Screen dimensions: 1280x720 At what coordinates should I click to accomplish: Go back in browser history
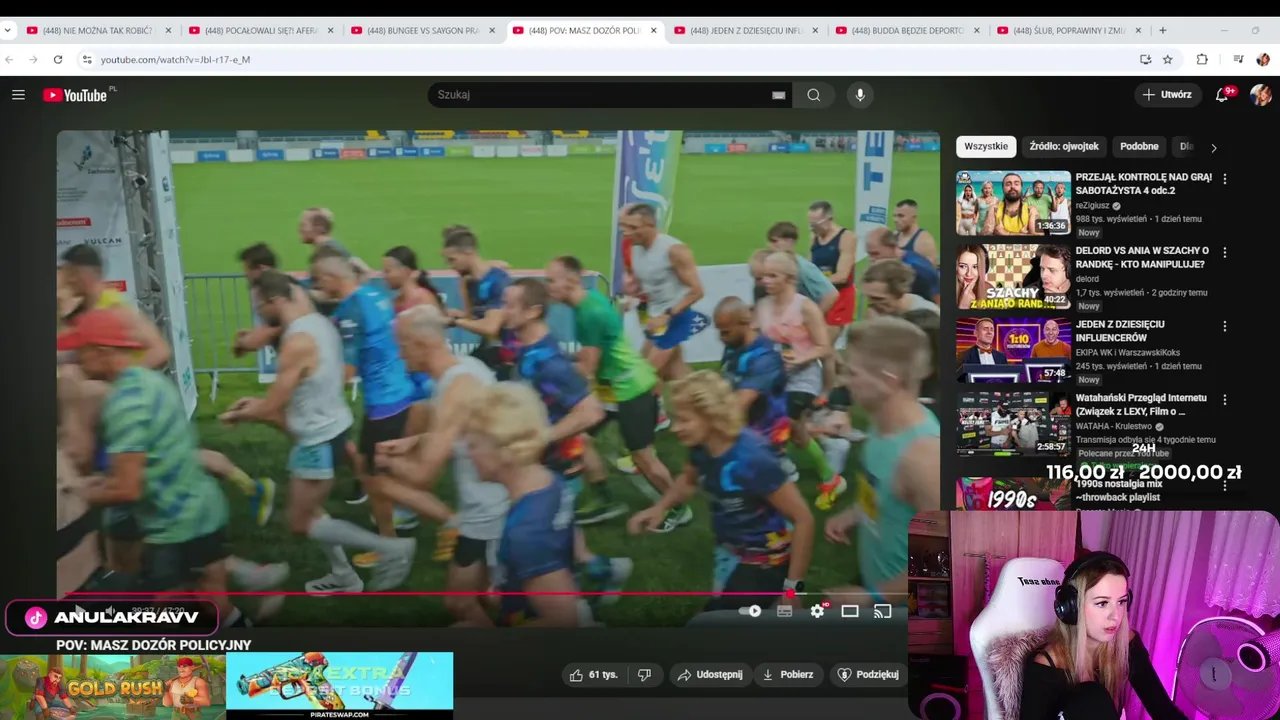9,60
